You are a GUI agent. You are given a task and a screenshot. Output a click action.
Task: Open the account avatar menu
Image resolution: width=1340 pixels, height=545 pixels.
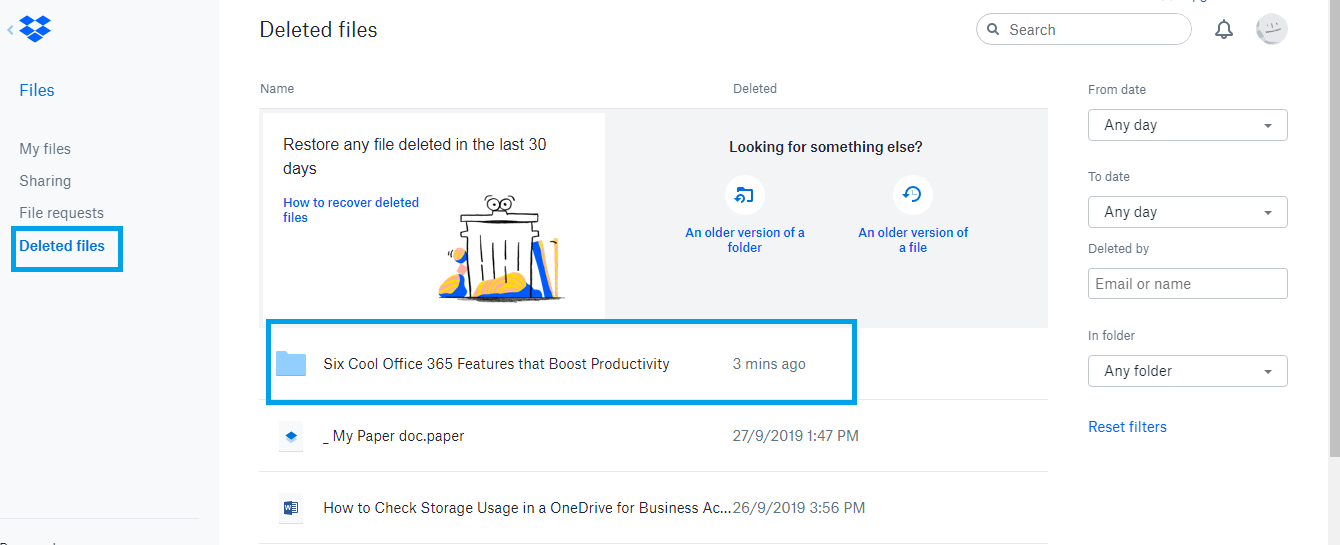(x=1271, y=29)
